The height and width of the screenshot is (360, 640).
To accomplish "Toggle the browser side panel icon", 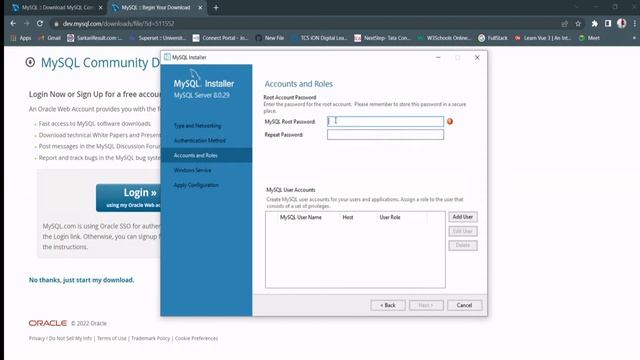I will (x=608, y=24).
